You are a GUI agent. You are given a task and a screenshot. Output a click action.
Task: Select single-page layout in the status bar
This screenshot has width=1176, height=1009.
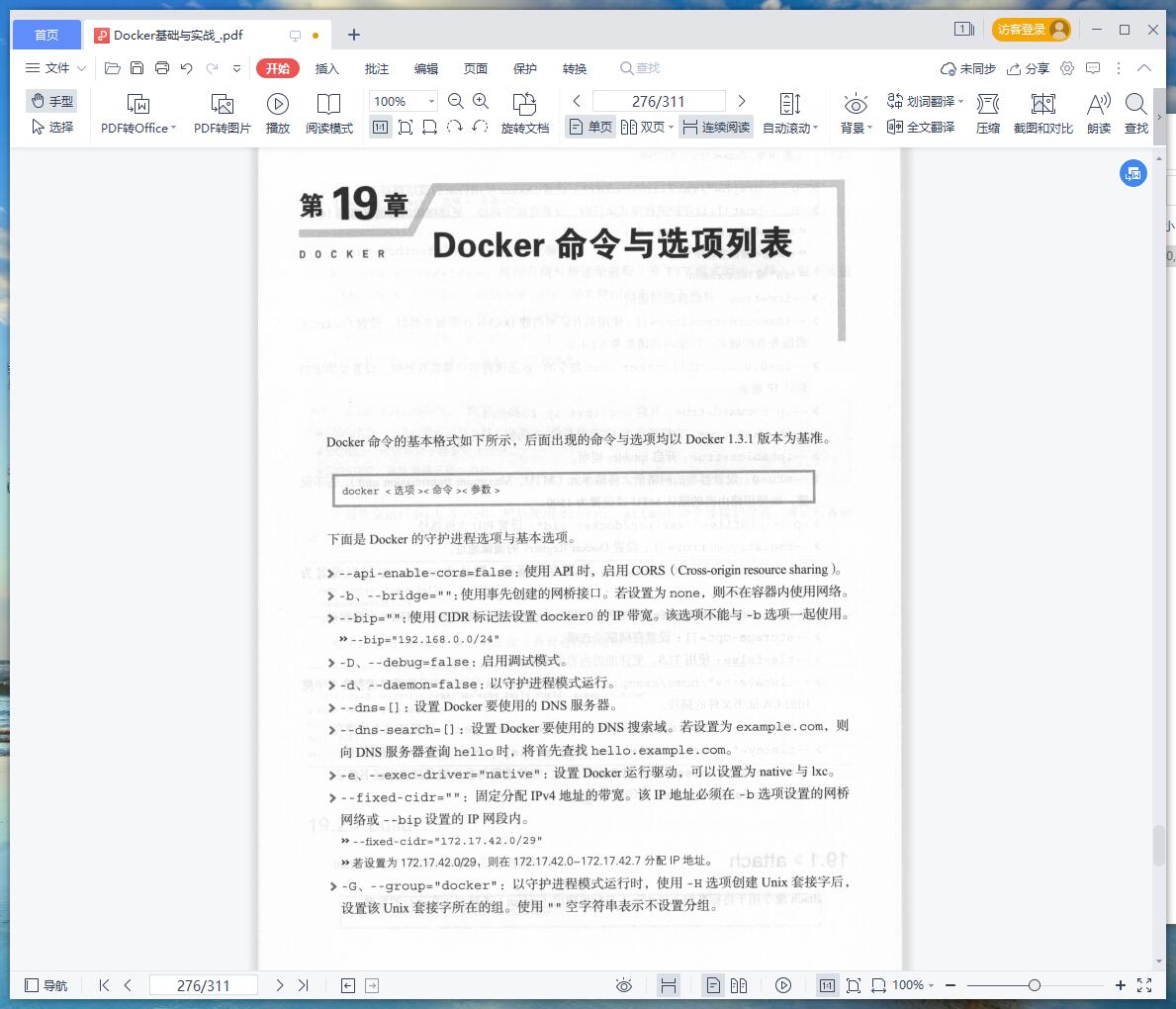(713, 985)
